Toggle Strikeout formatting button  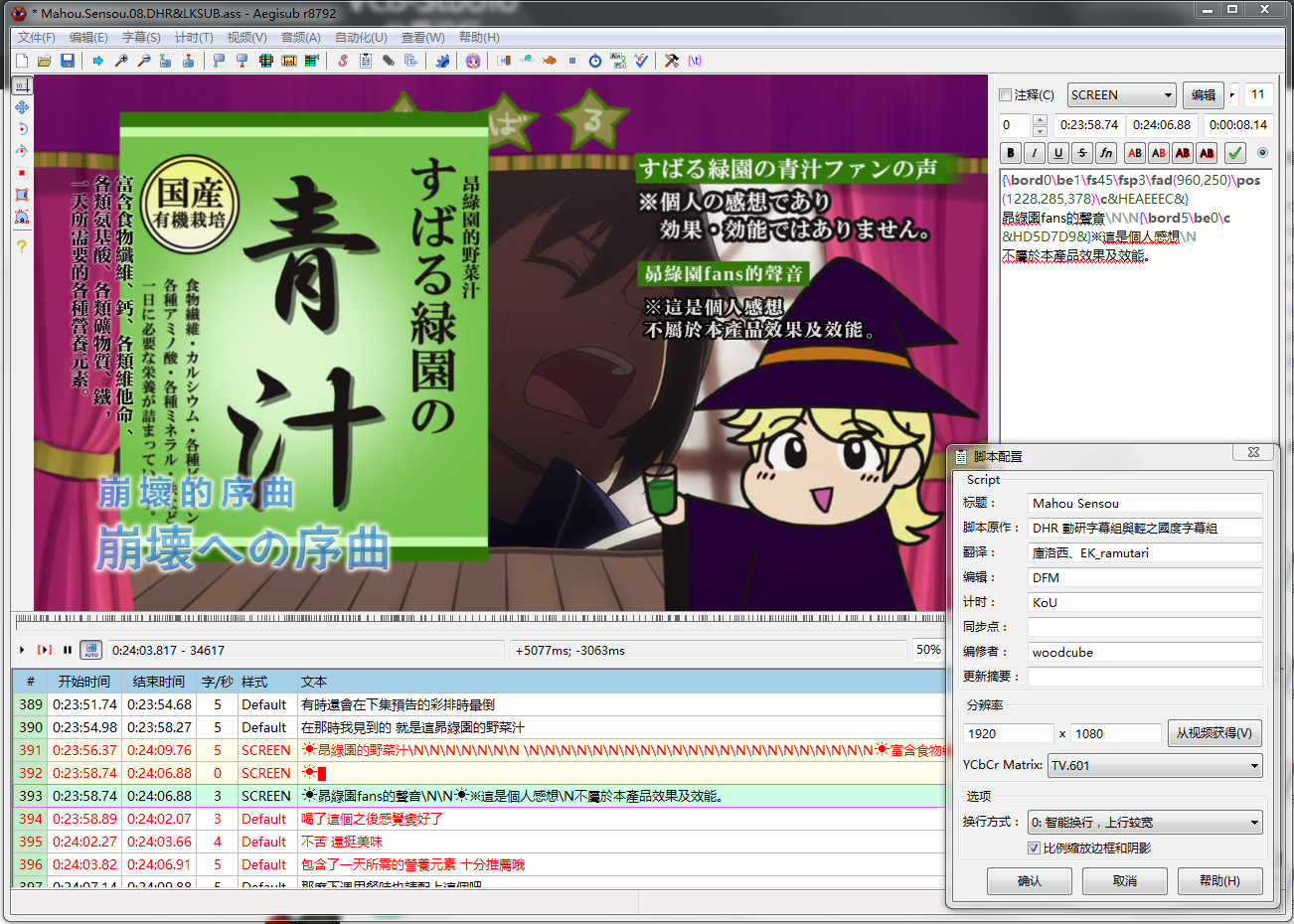[x=1082, y=153]
